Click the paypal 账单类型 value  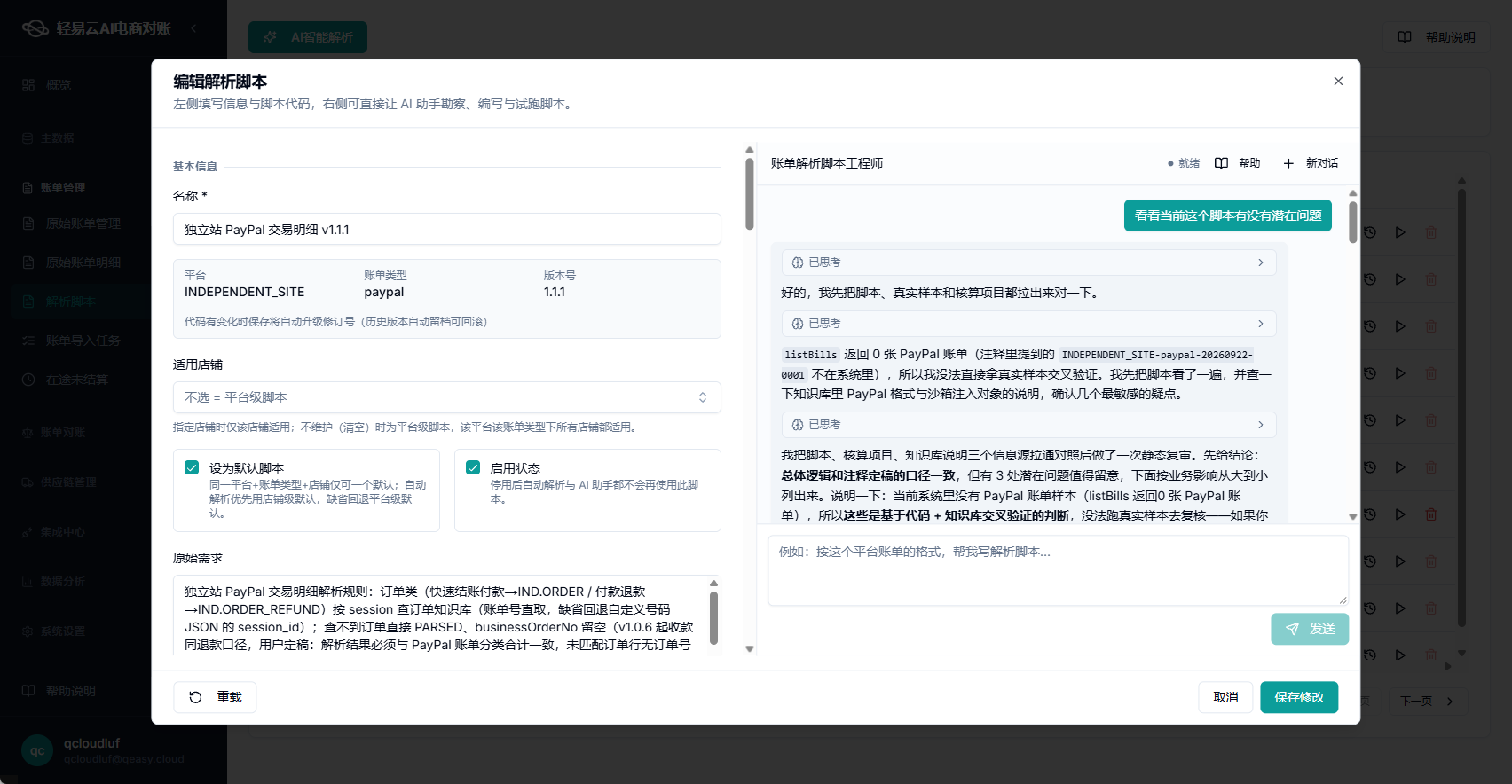coord(383,292)
